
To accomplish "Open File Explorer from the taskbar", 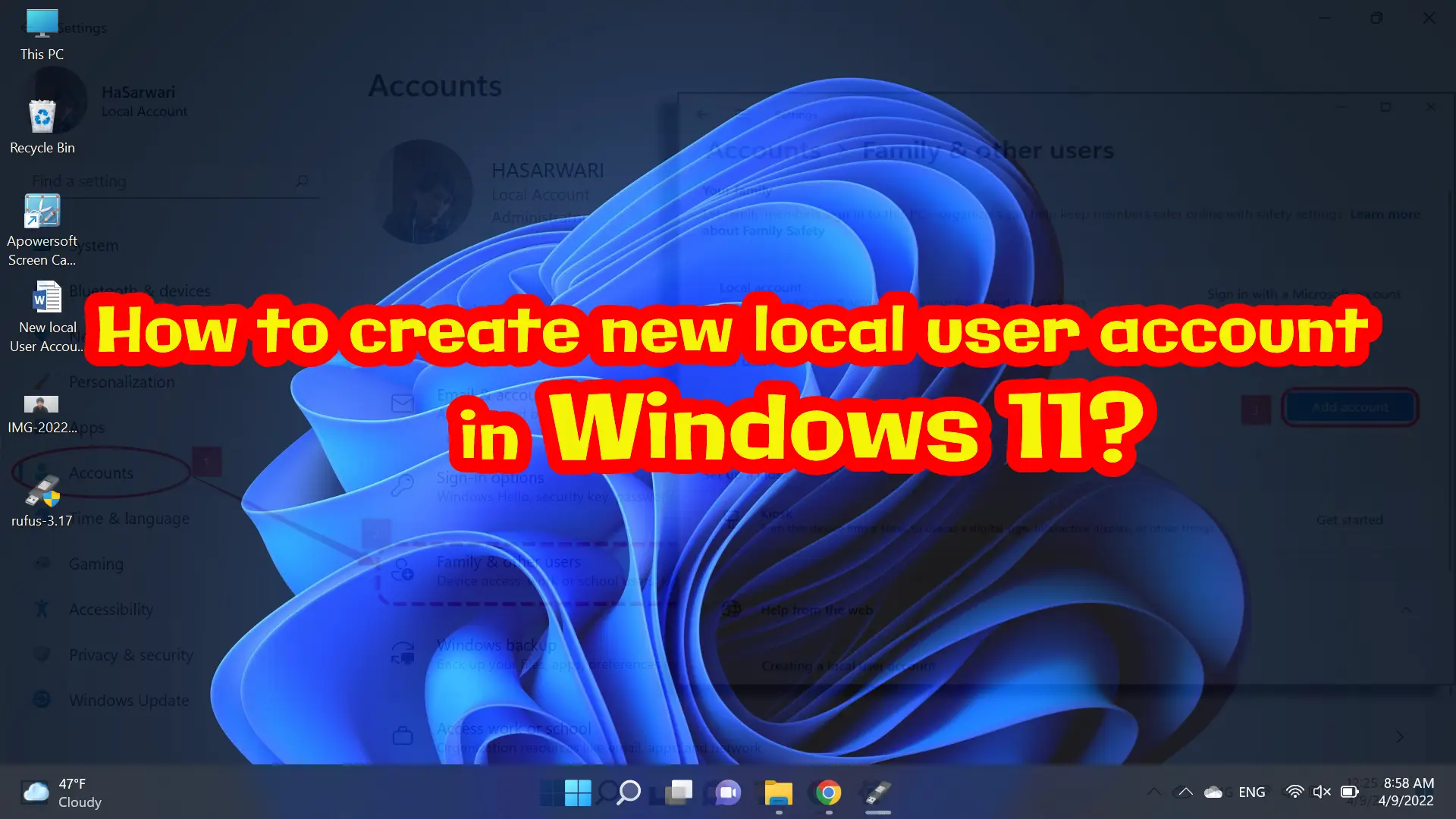I will (779, 792).
